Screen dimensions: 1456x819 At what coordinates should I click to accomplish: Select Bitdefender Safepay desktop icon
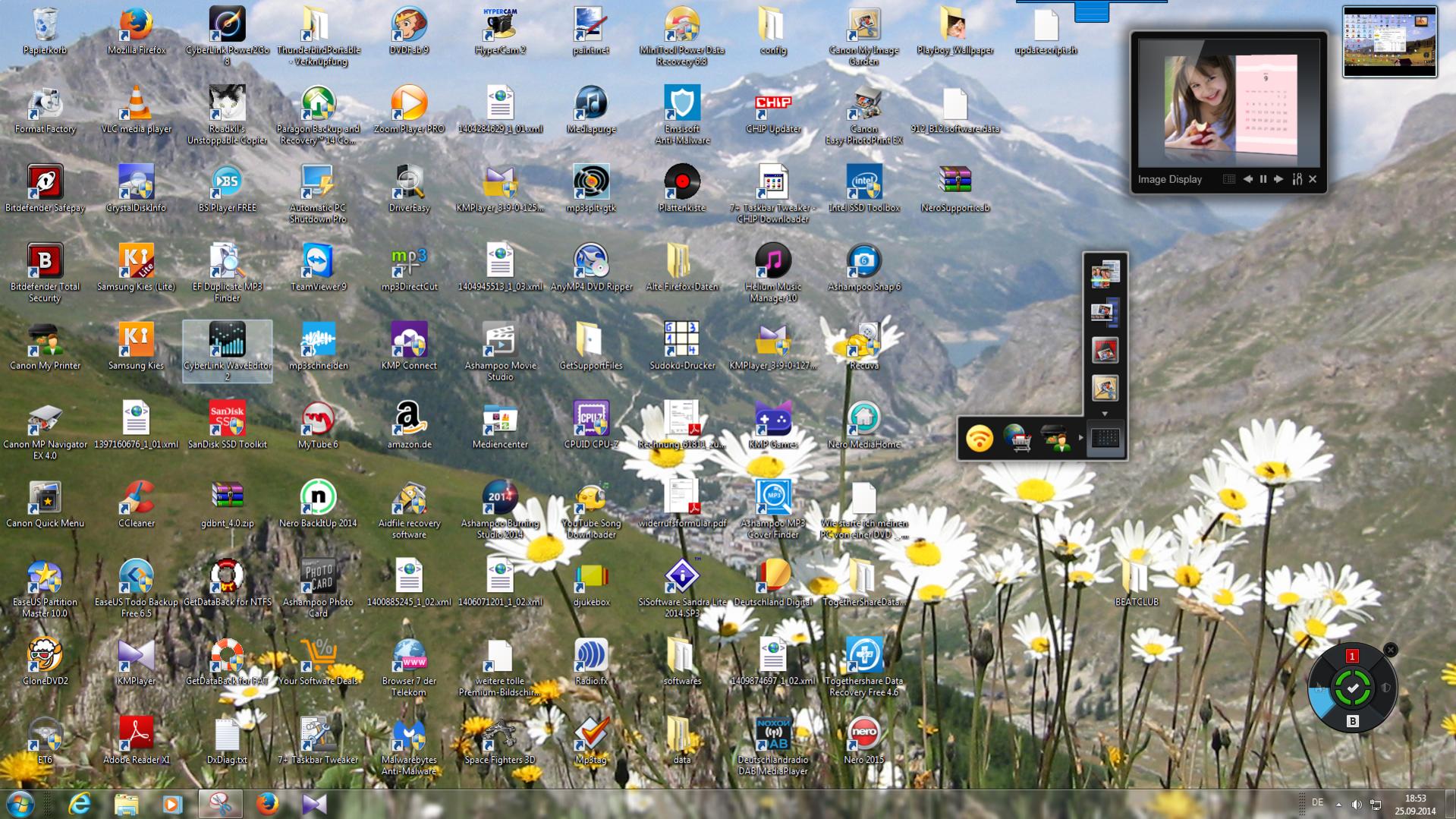pos(45,189)
